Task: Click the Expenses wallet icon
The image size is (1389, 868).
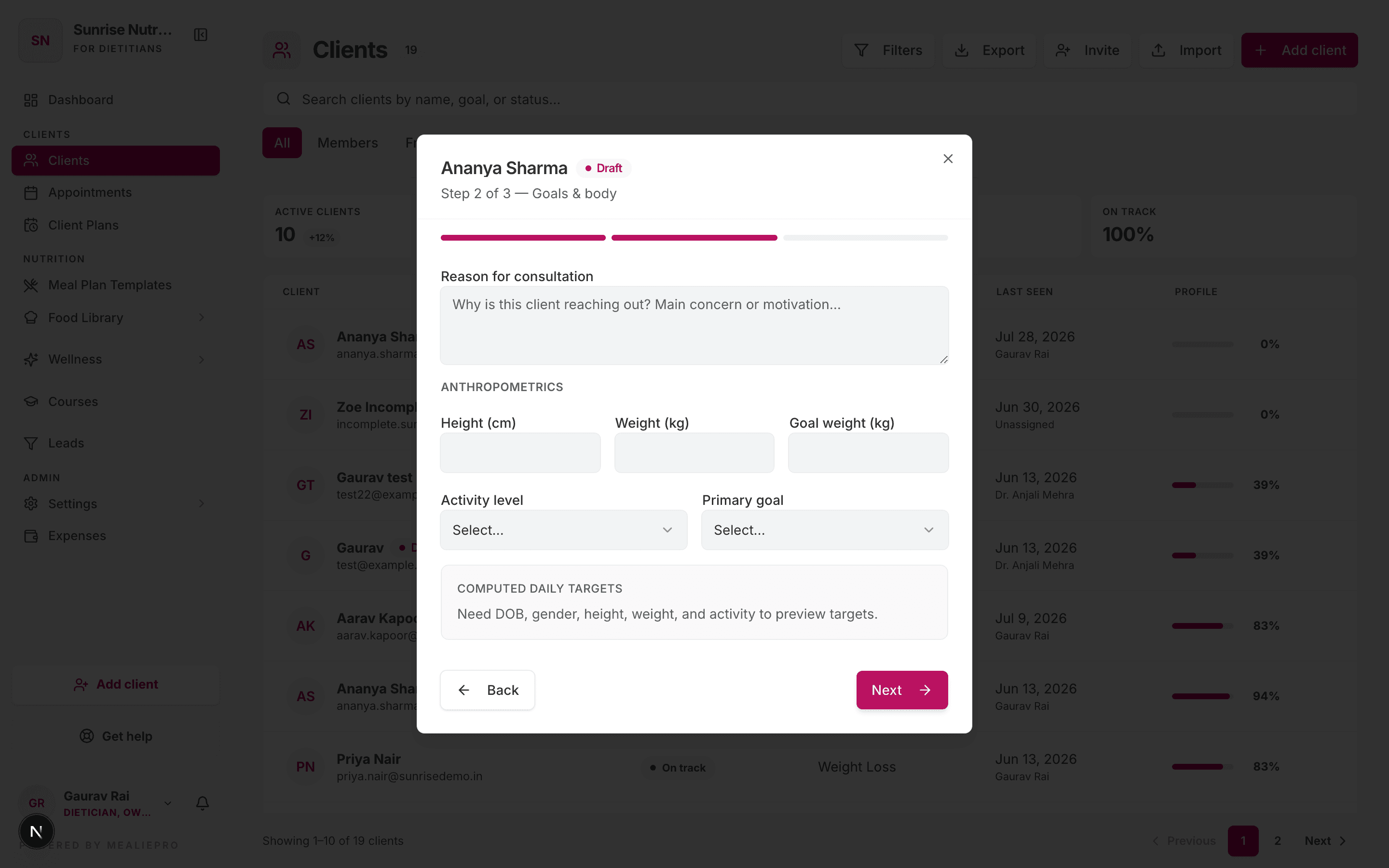Action: coord(31,536)
